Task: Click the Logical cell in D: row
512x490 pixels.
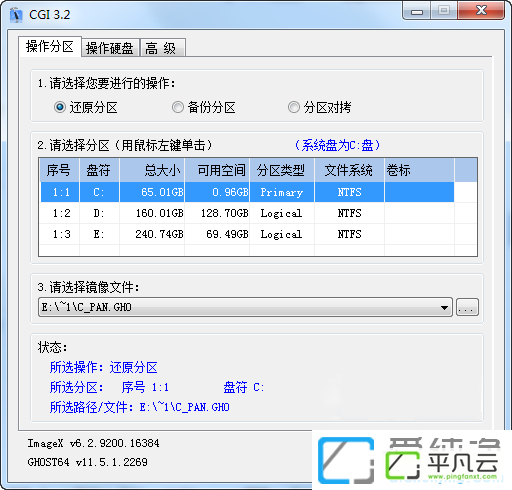Action: [x=281, y=213]
